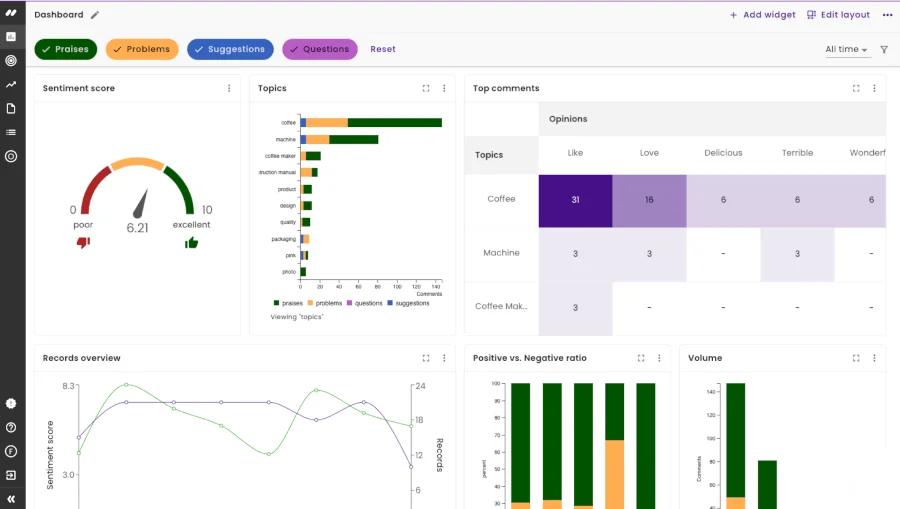Expand the sidebar with double-chevron icon

point(11,499)
